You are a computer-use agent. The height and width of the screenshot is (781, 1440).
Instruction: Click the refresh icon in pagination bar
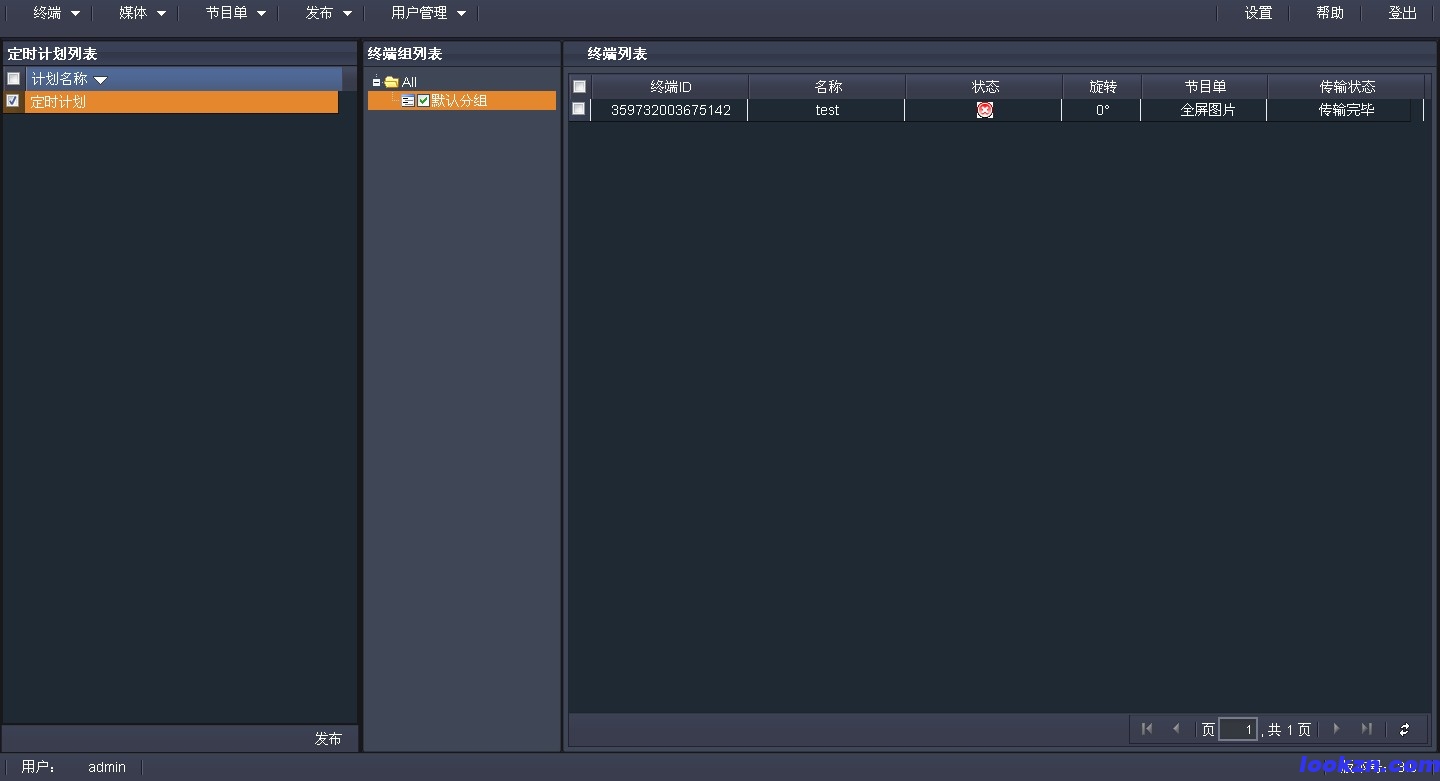pyautogui.click(x=1404, y=730)
